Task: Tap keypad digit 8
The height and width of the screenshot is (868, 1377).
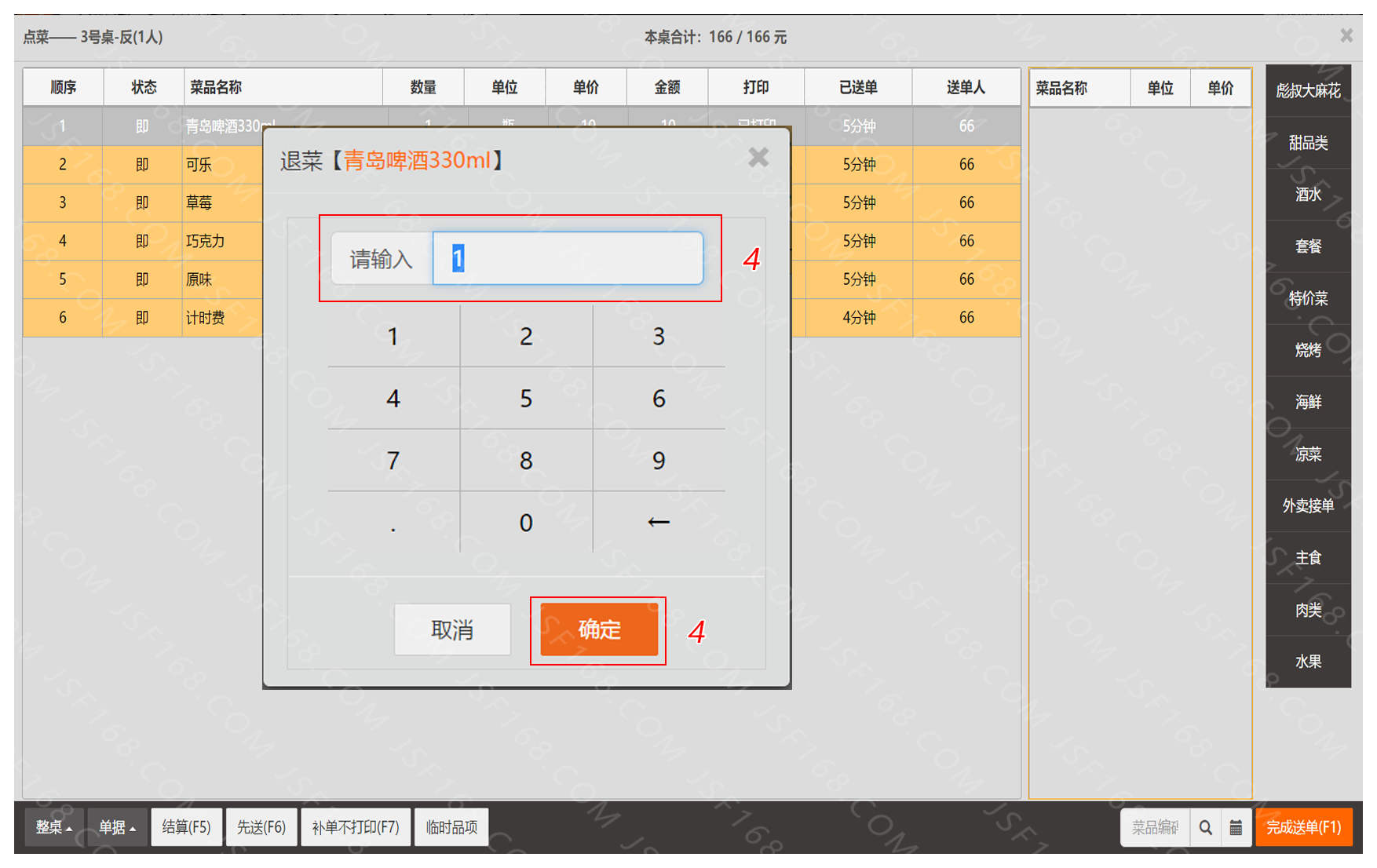Action: [526, 461]
